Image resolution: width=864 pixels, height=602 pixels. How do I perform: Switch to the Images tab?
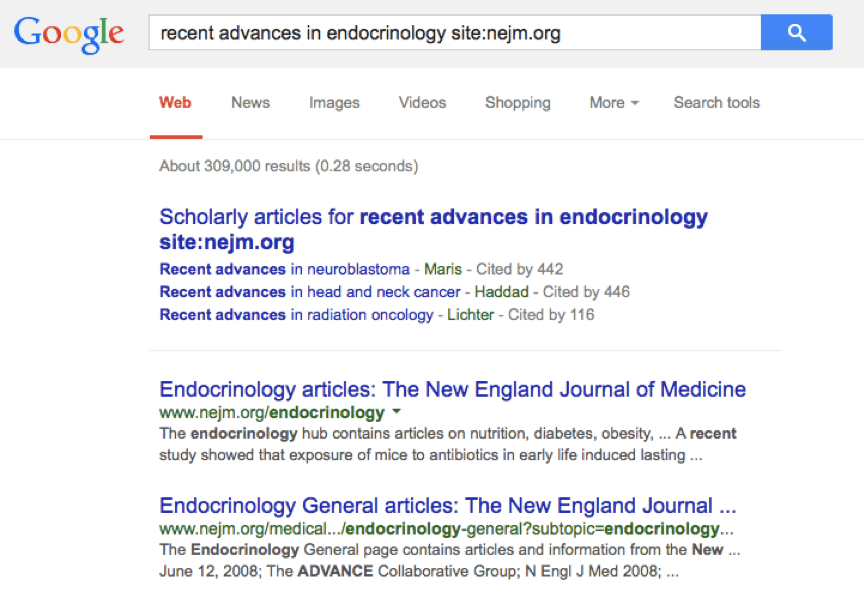[334, 103]
